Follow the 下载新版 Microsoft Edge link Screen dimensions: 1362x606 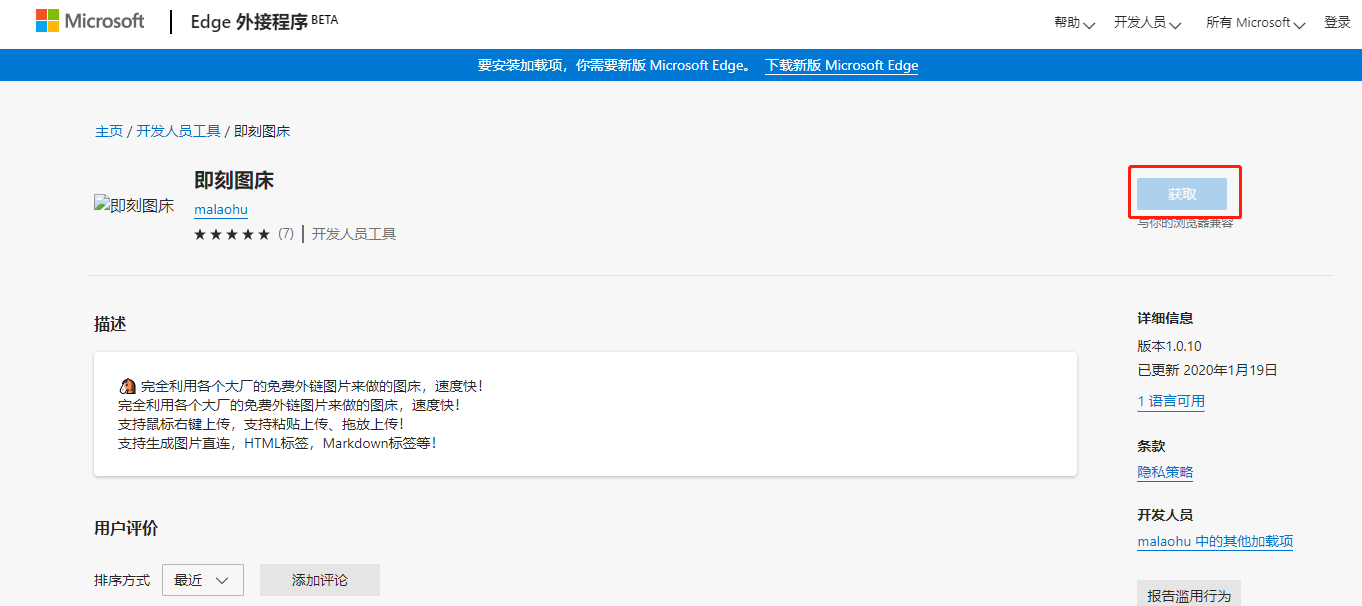(841, 65)
